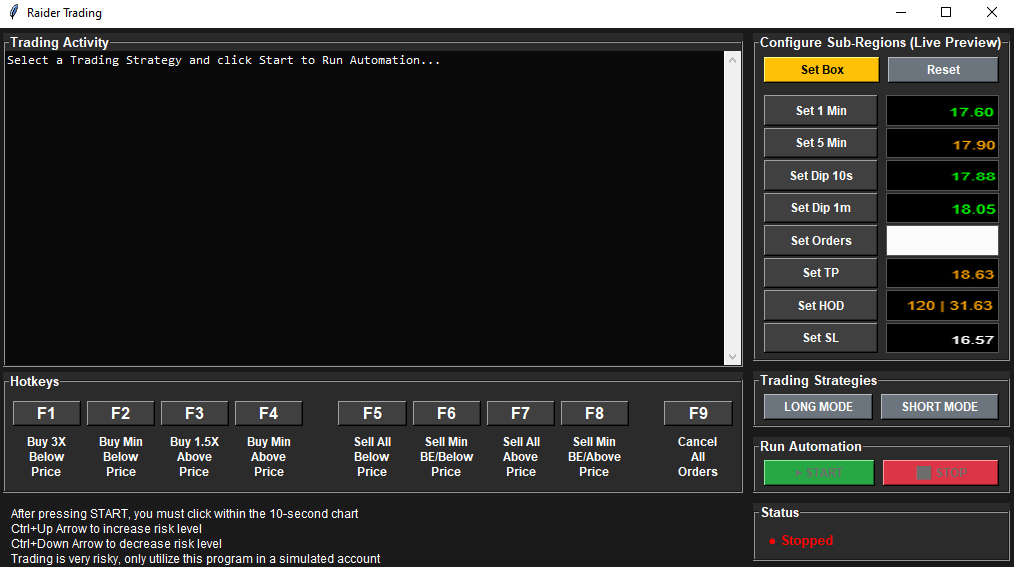The image size is (1014, 567).
Task: Select the Set 1 Min region button
Action: (x=820, y=111)
